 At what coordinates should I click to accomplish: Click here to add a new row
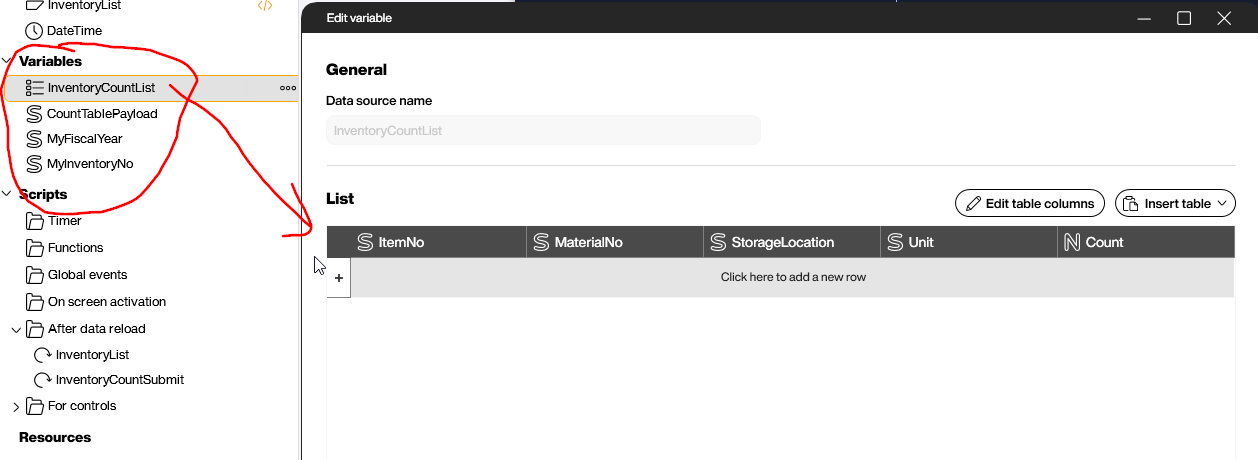793,277
